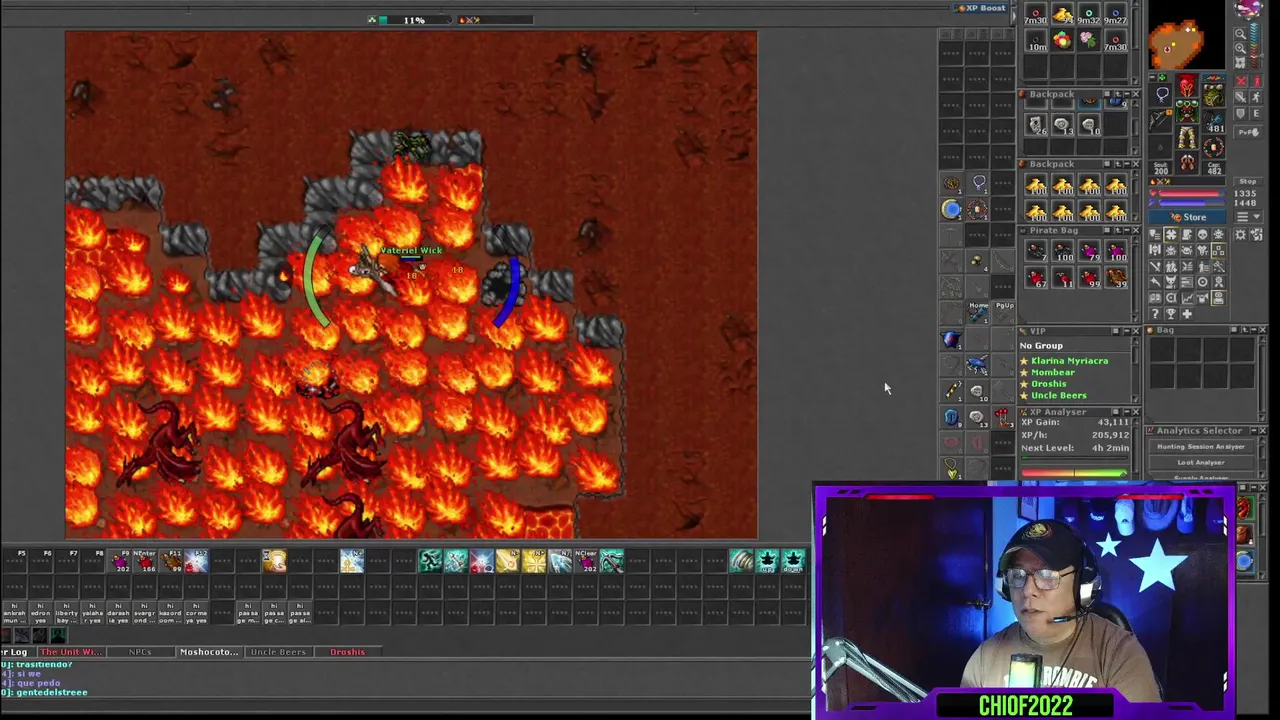Viewport: 1280px width, 720px height.
Task: Click the pirate bag item with 39
Action: click(1116, 277)
